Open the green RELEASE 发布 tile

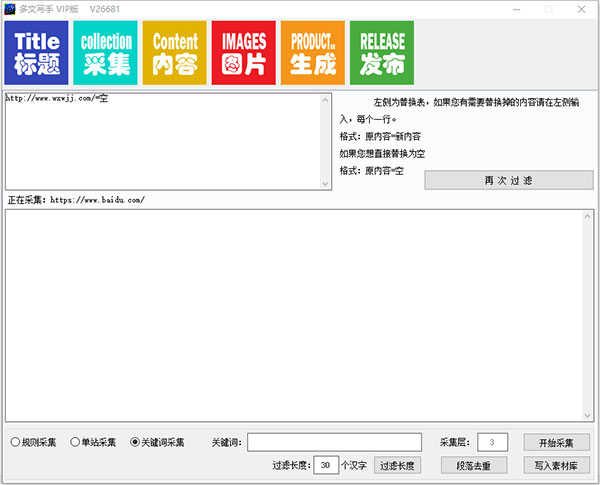click(382, 53)
